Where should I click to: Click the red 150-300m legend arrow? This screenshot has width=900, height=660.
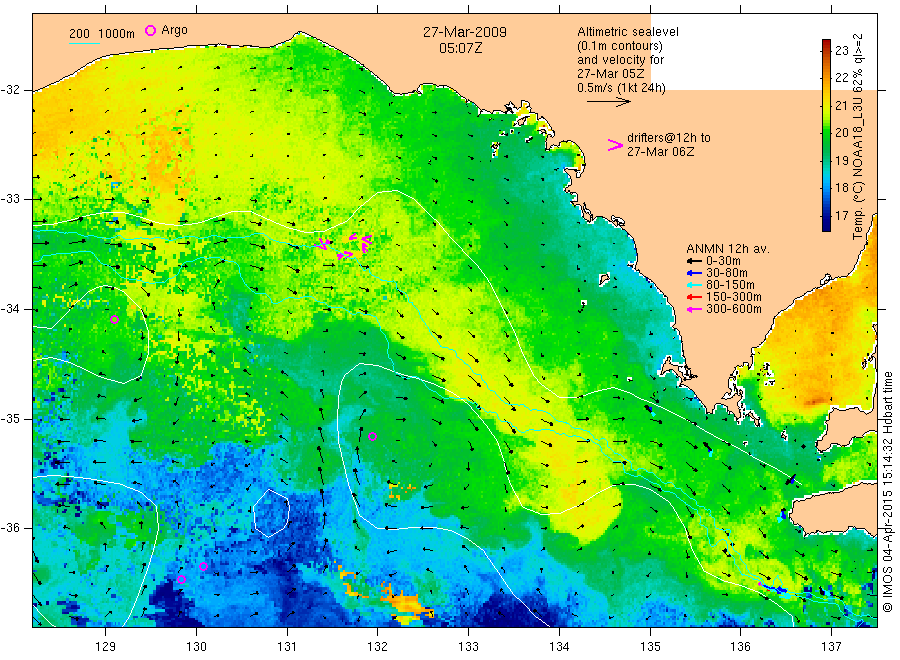point(695,297)
